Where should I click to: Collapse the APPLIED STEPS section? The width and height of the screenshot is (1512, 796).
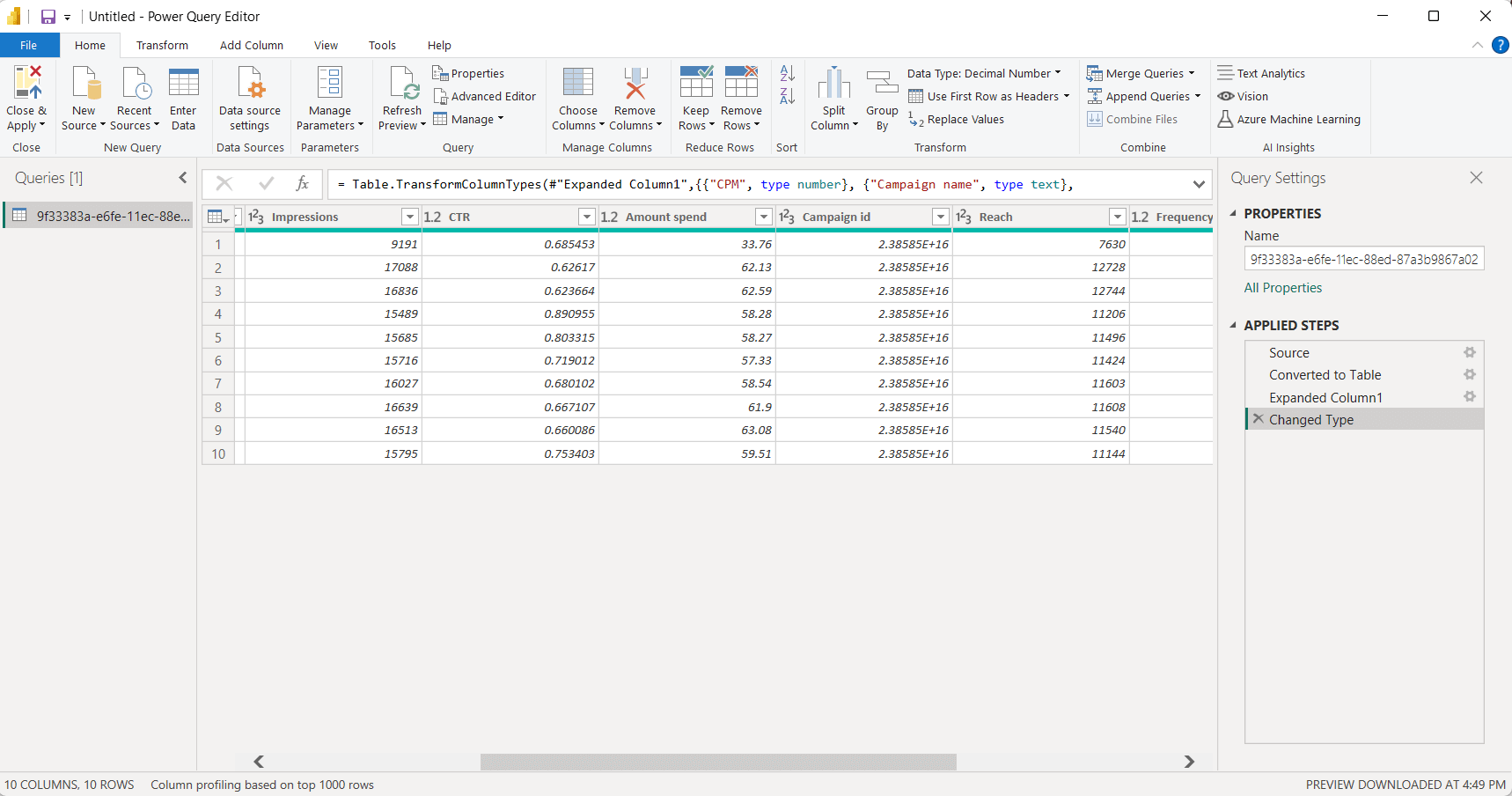click(x=1233, y=325)
